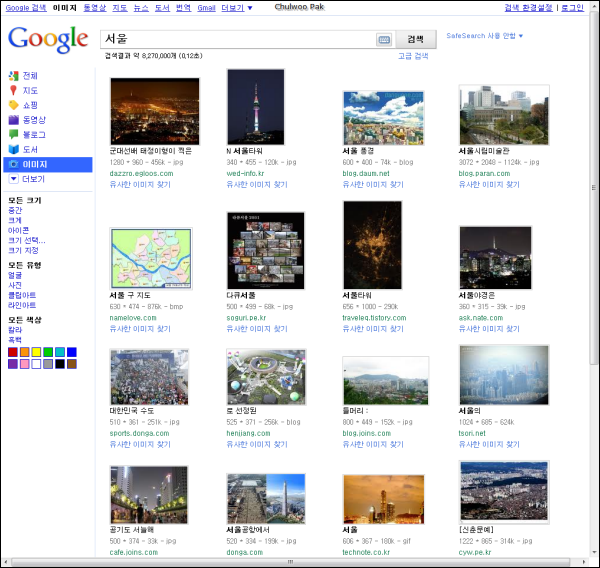Filter by 크게 size

click(x=15, y=220)
